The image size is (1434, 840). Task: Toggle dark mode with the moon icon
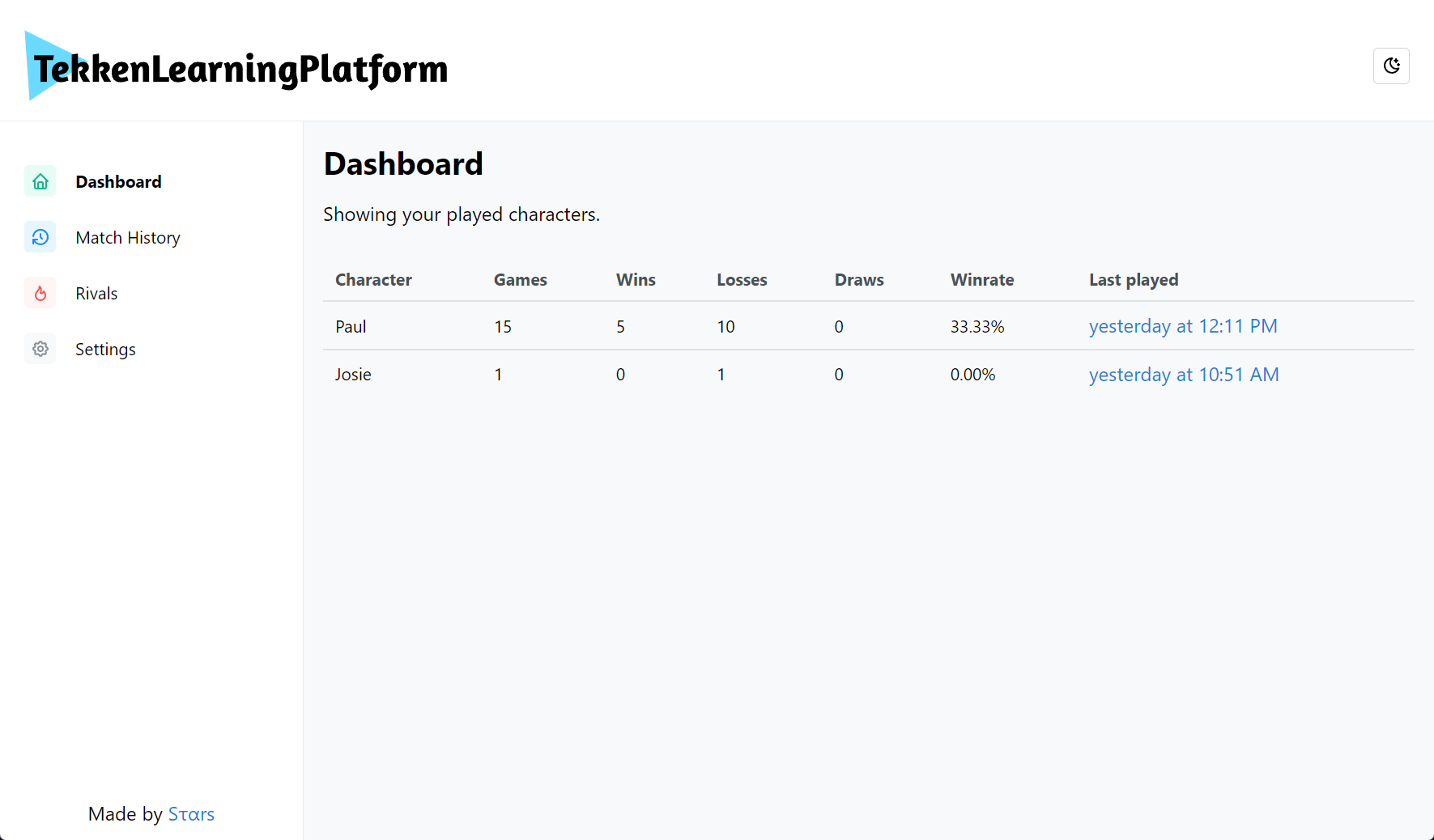click(x=1391, y=66)
